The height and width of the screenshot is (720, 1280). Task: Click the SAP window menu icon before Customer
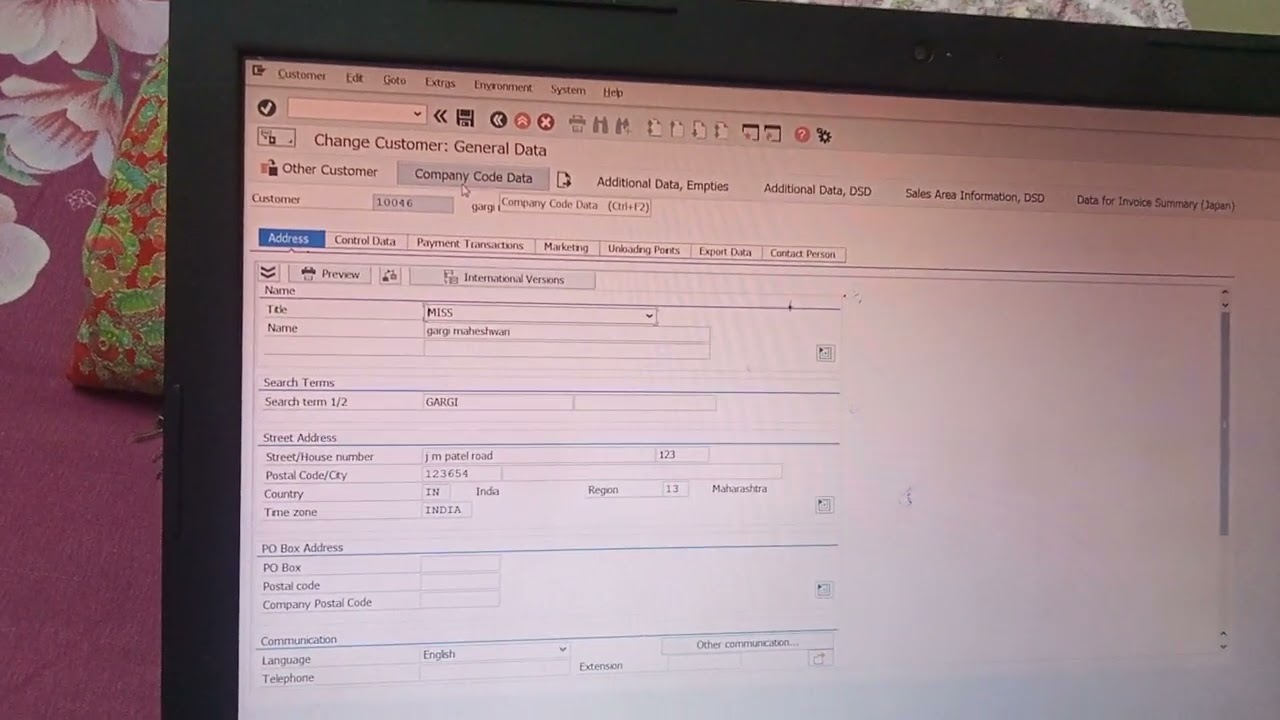[x=259, y=71]
